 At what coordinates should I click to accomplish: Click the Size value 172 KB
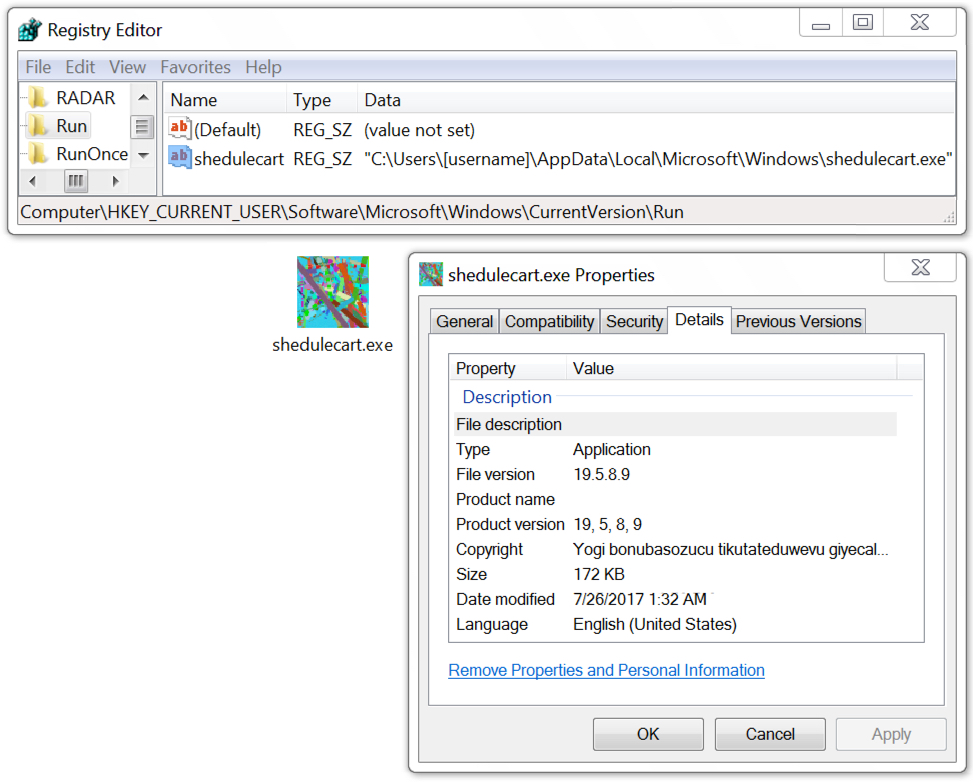click(599, 574)
